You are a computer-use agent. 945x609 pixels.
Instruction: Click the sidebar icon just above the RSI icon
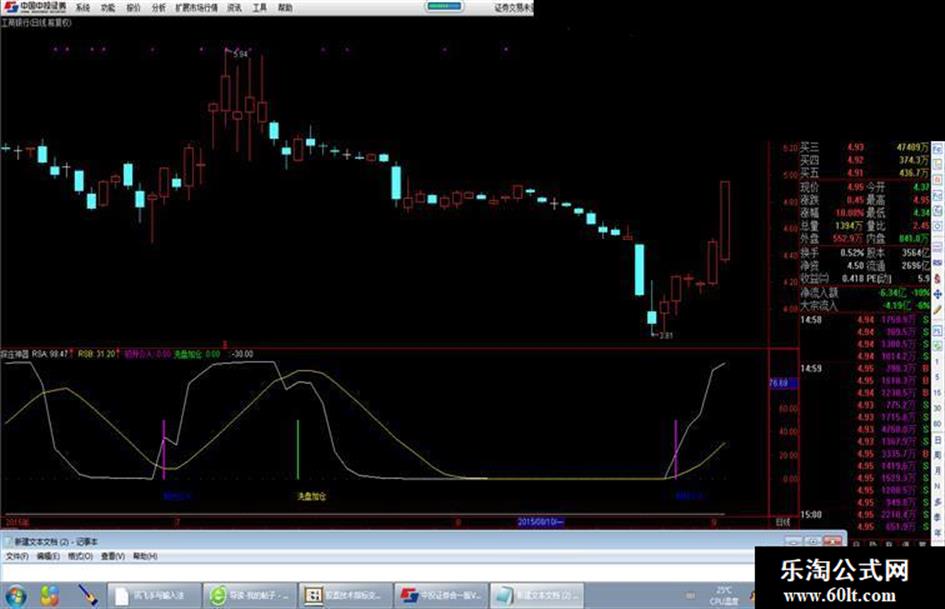(x=937, y=246)
